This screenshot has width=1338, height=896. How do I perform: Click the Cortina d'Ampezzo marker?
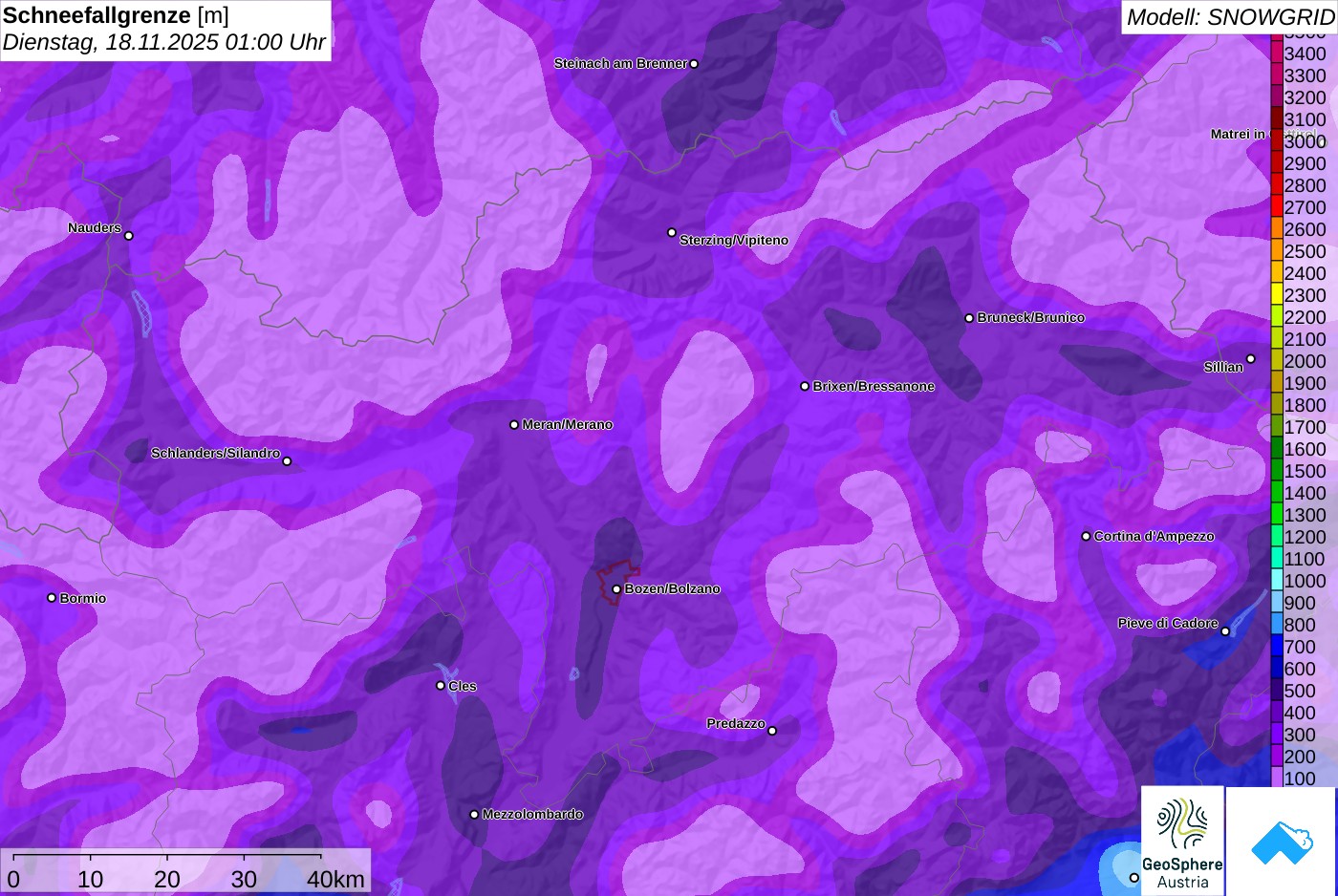click(x=1086, y=537)
